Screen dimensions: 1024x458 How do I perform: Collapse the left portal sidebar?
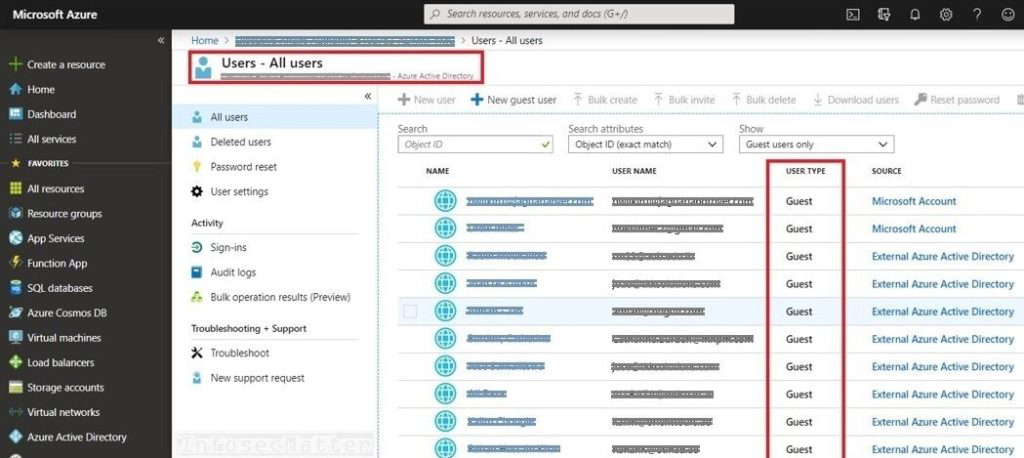161,41
